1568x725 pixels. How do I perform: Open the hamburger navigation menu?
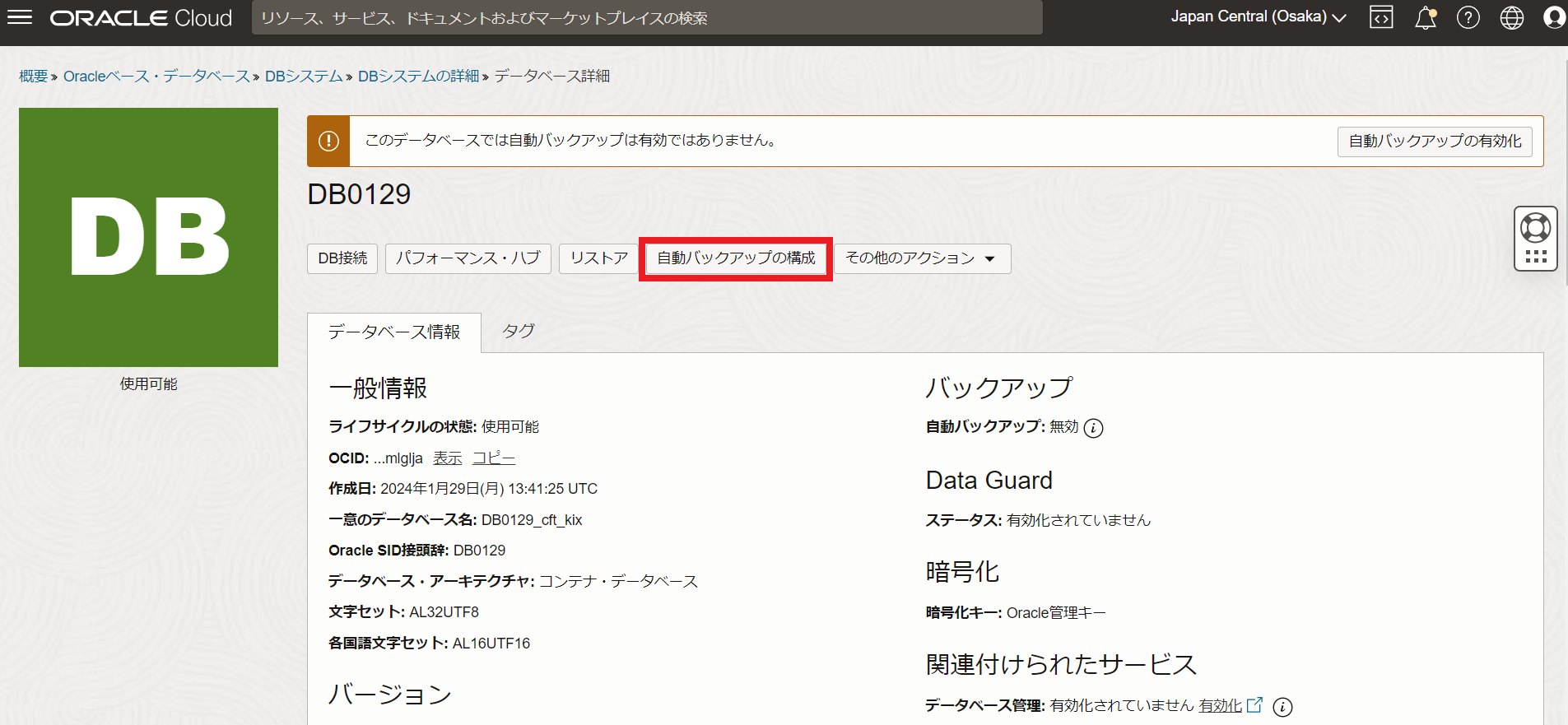click(19, 17)
